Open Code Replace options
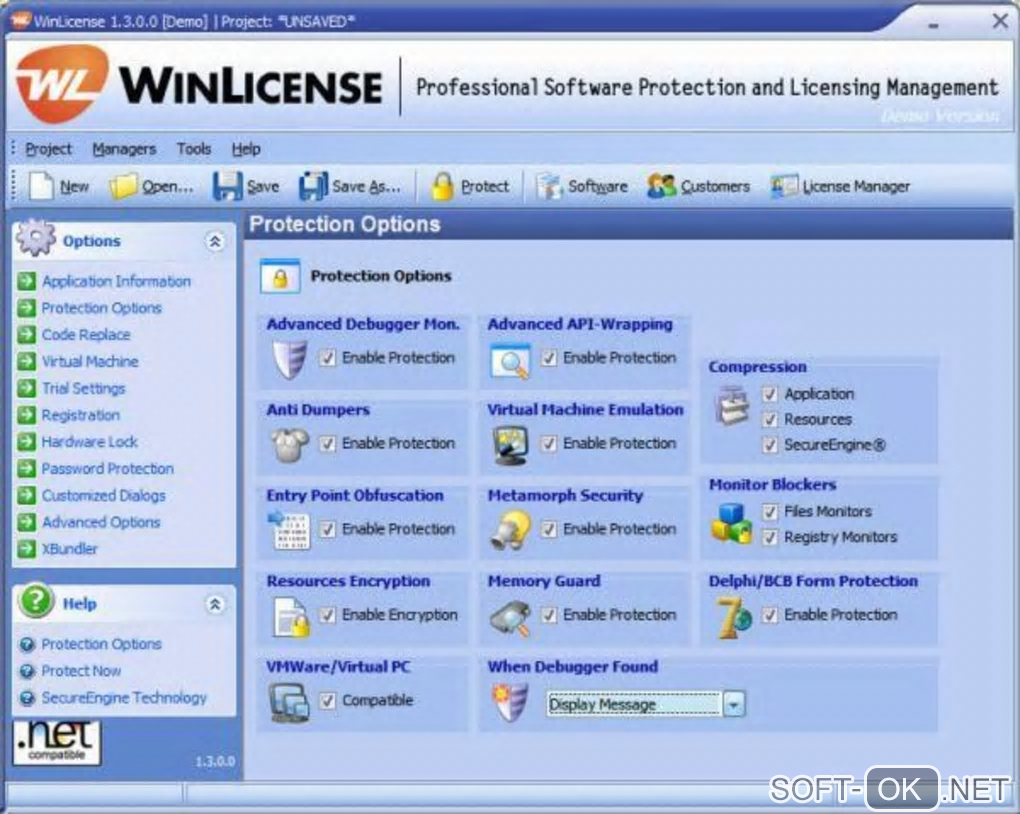Image resolution: width=1020 pixels, height=814 pixels. pos(86,335)
